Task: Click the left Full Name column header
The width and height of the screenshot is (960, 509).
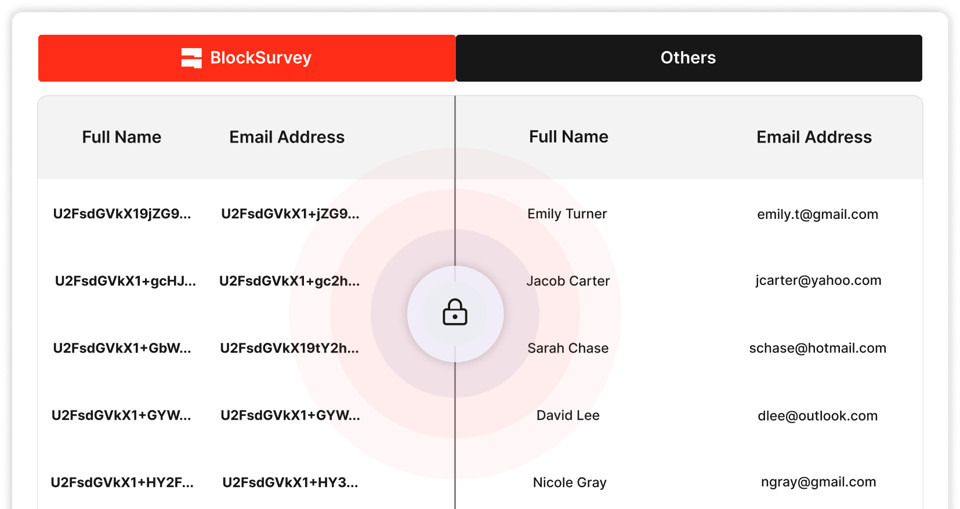Action: click(x=121, y=137)
